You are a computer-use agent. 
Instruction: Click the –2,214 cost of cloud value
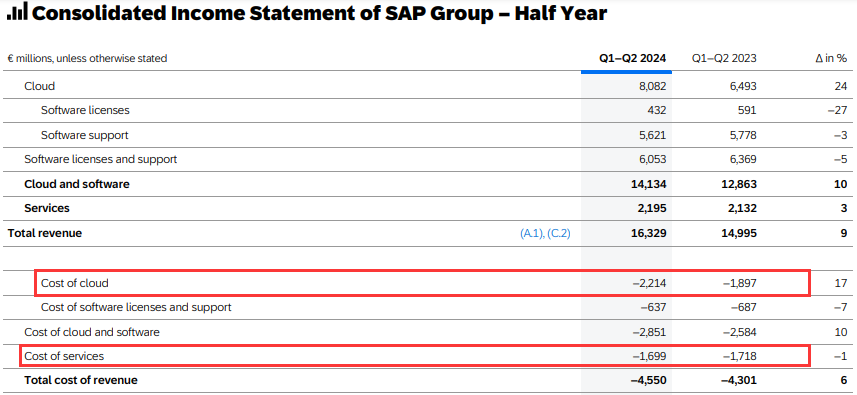coord(650,283)
